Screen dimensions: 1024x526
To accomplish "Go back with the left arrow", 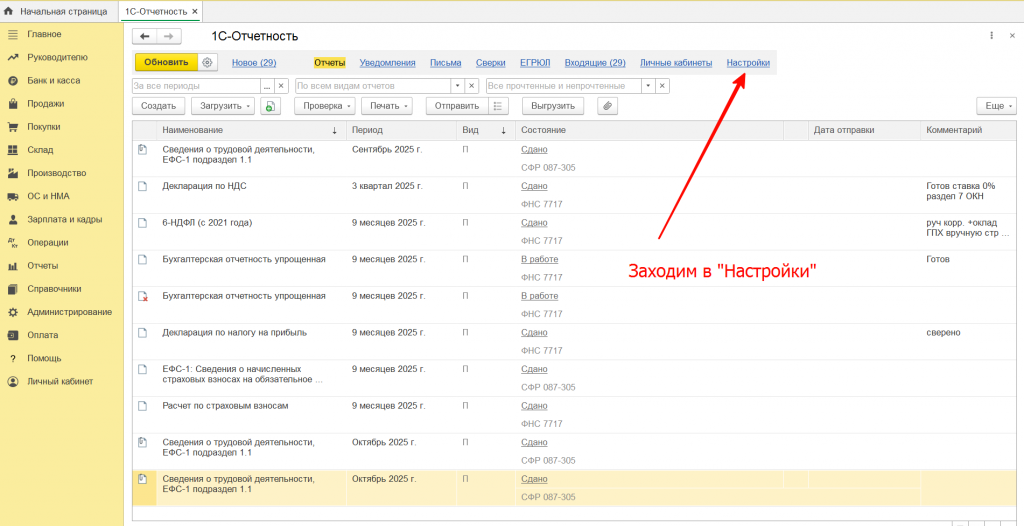I will pos(145,37).
